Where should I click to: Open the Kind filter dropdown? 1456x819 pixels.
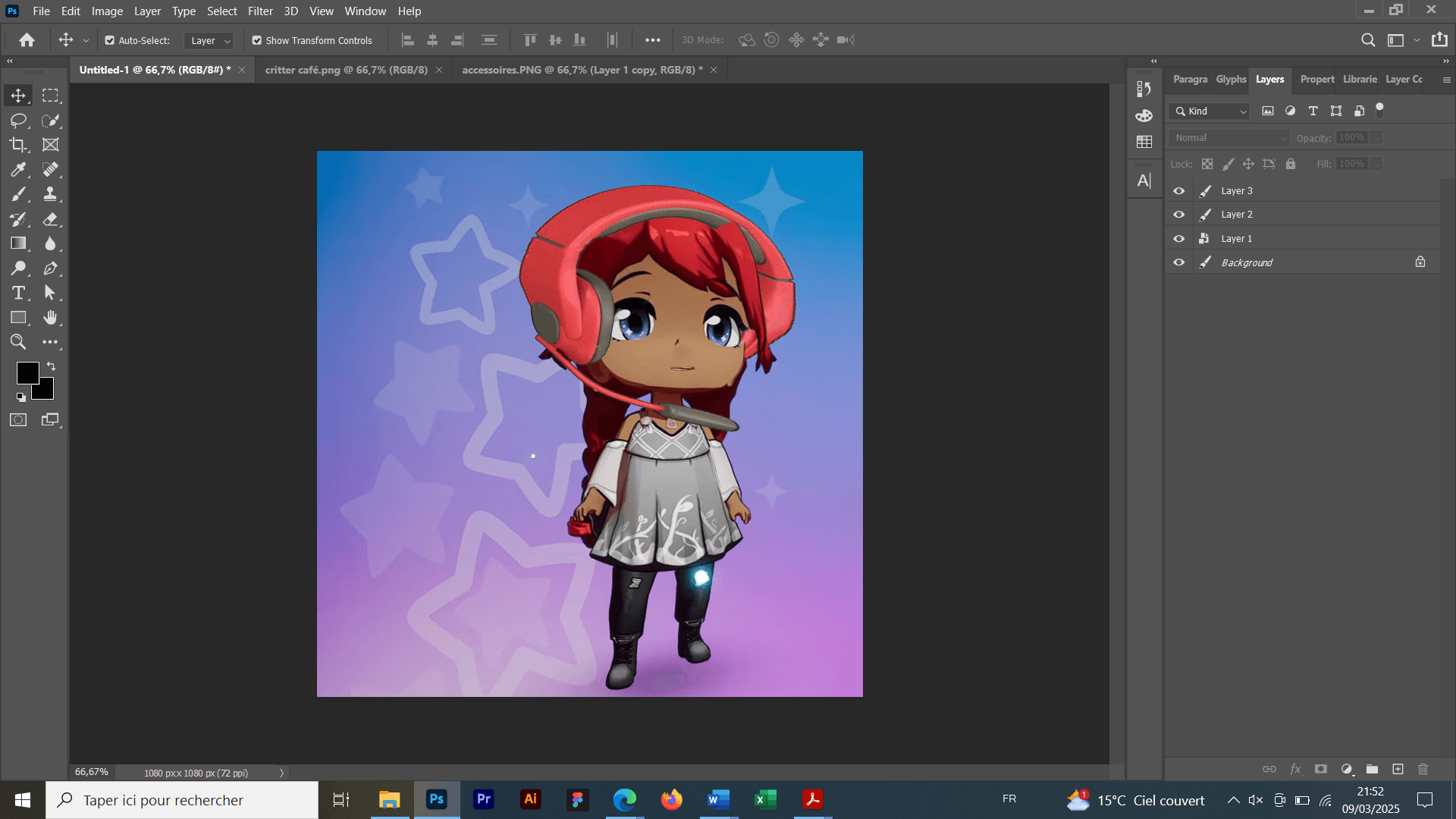(x=1210, y=111)
